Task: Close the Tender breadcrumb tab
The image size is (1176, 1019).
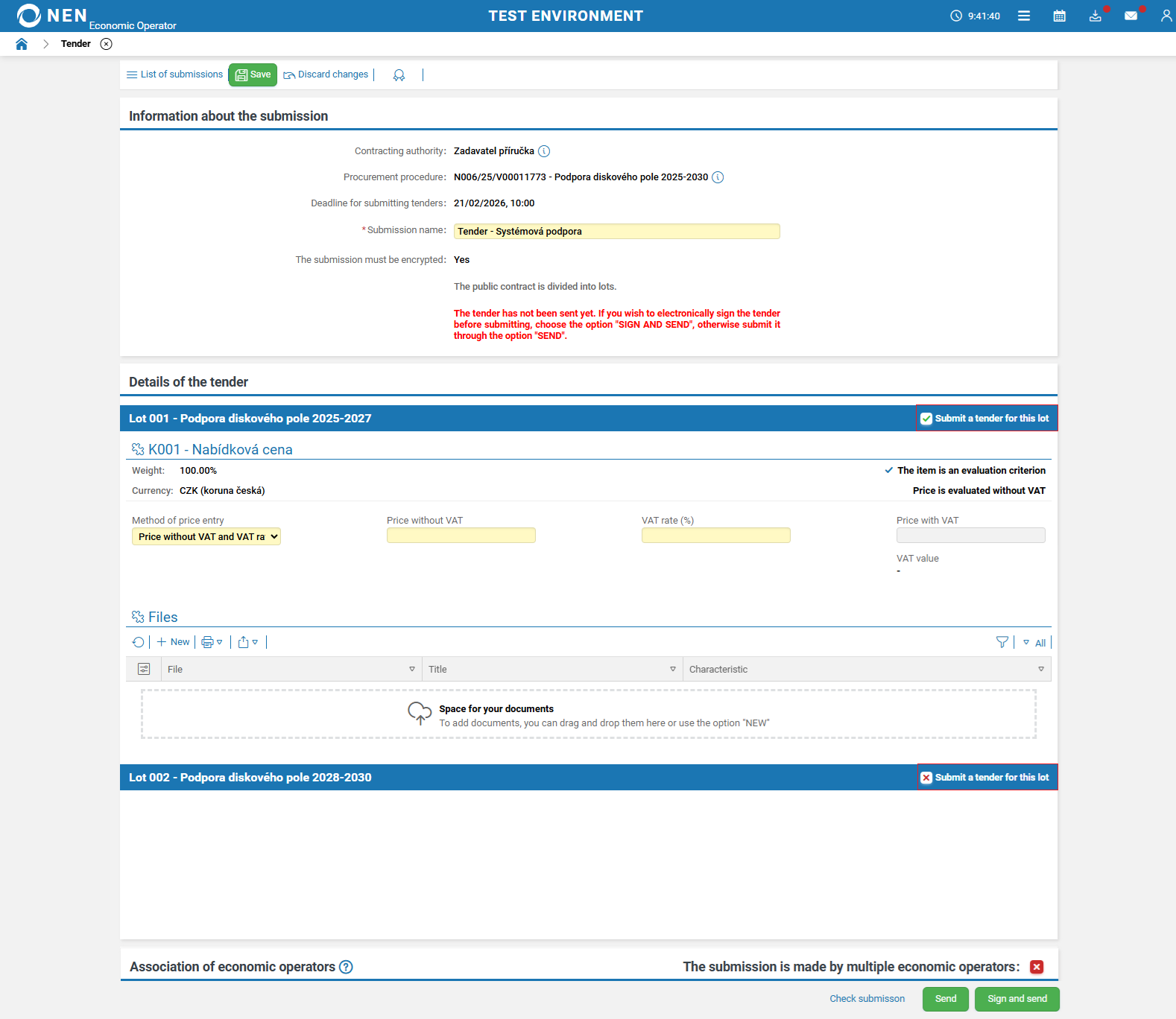Action: [x=107, y=44]
